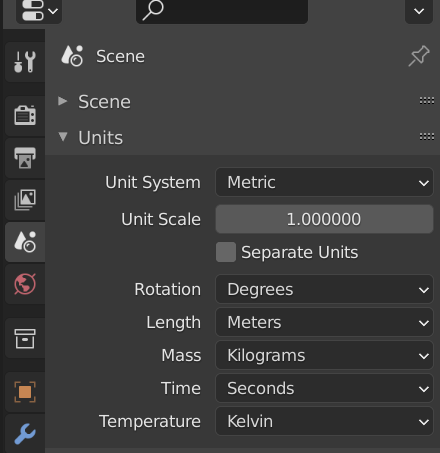Open the Collection properties tab
The width and height of the screenshot is (440, 453).
pos(25,338)
